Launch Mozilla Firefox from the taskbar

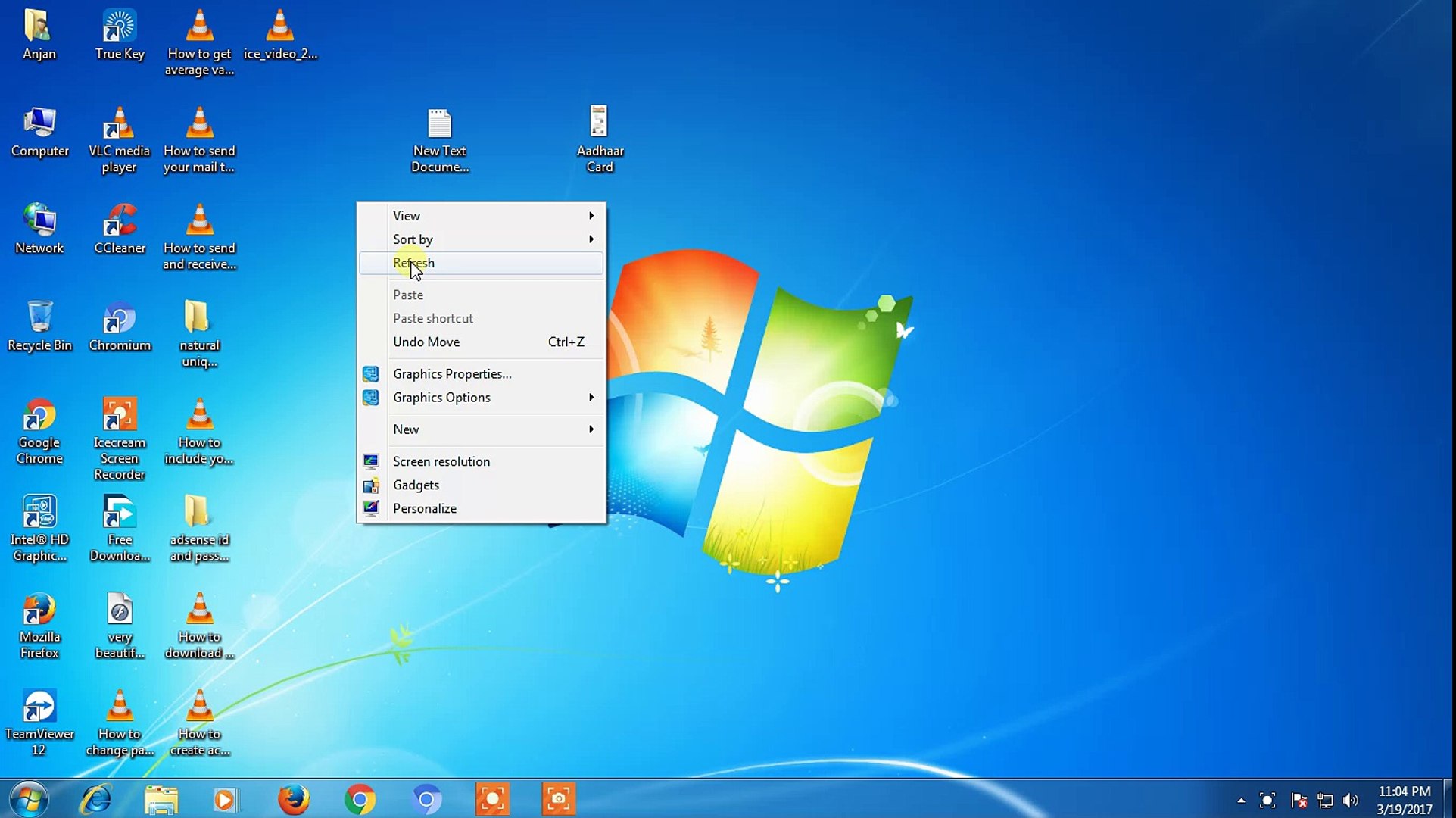click(294, 799)
